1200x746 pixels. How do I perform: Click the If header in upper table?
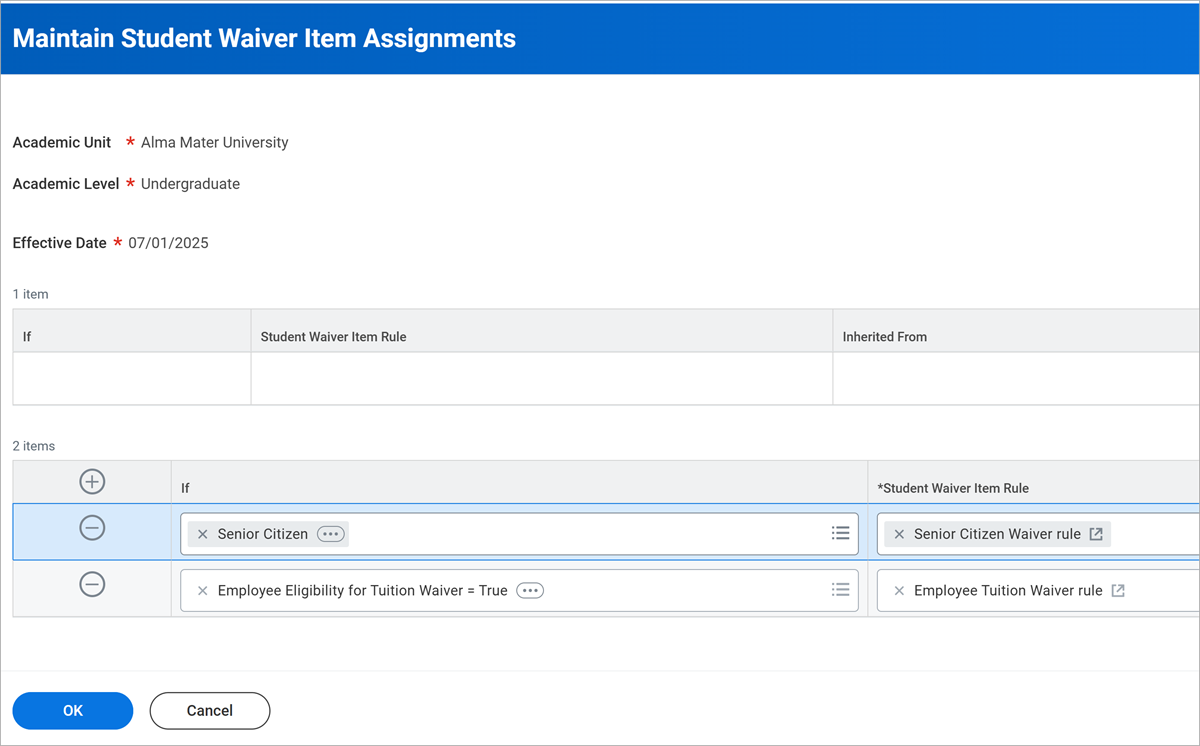coord(27,337)
